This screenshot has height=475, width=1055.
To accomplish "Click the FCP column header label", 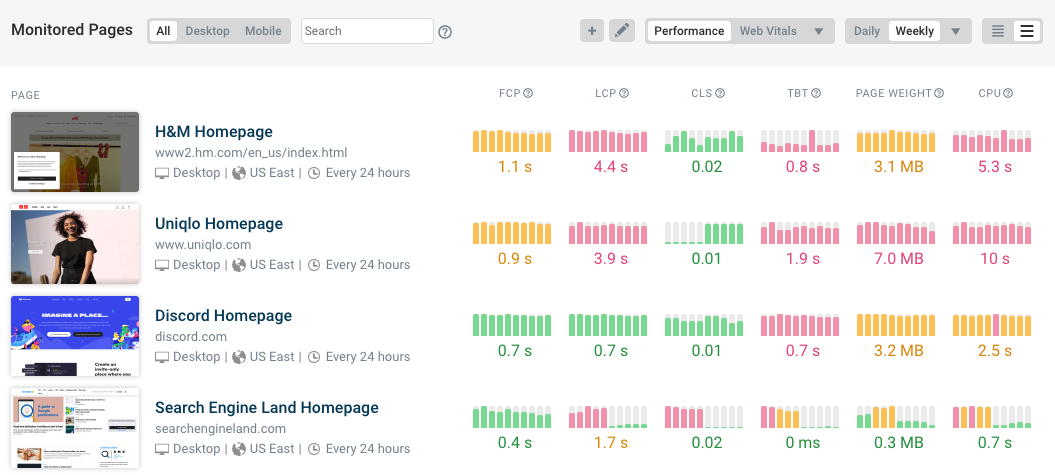I will pyautogui.click(x=510, y=94).
